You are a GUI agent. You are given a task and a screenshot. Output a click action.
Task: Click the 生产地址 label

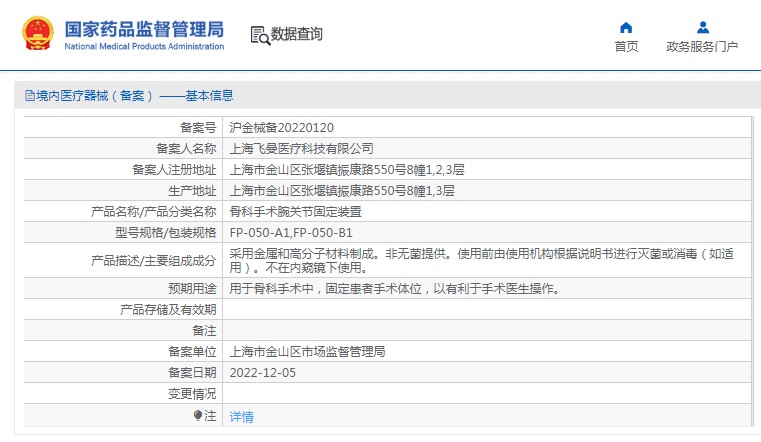192,191
